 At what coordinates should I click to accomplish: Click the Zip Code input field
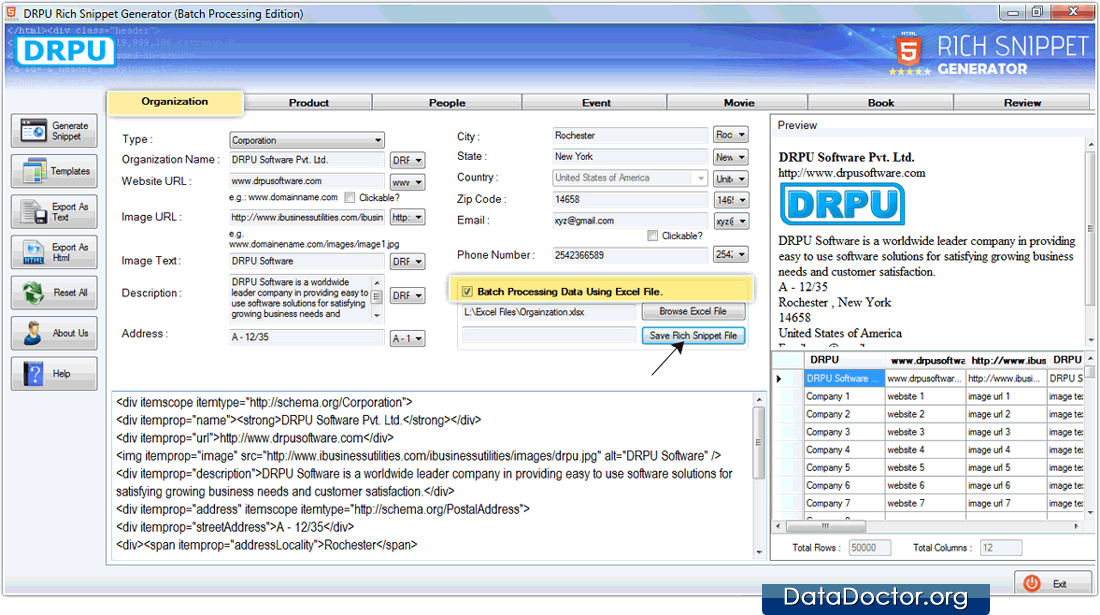(x=630, y=199)
